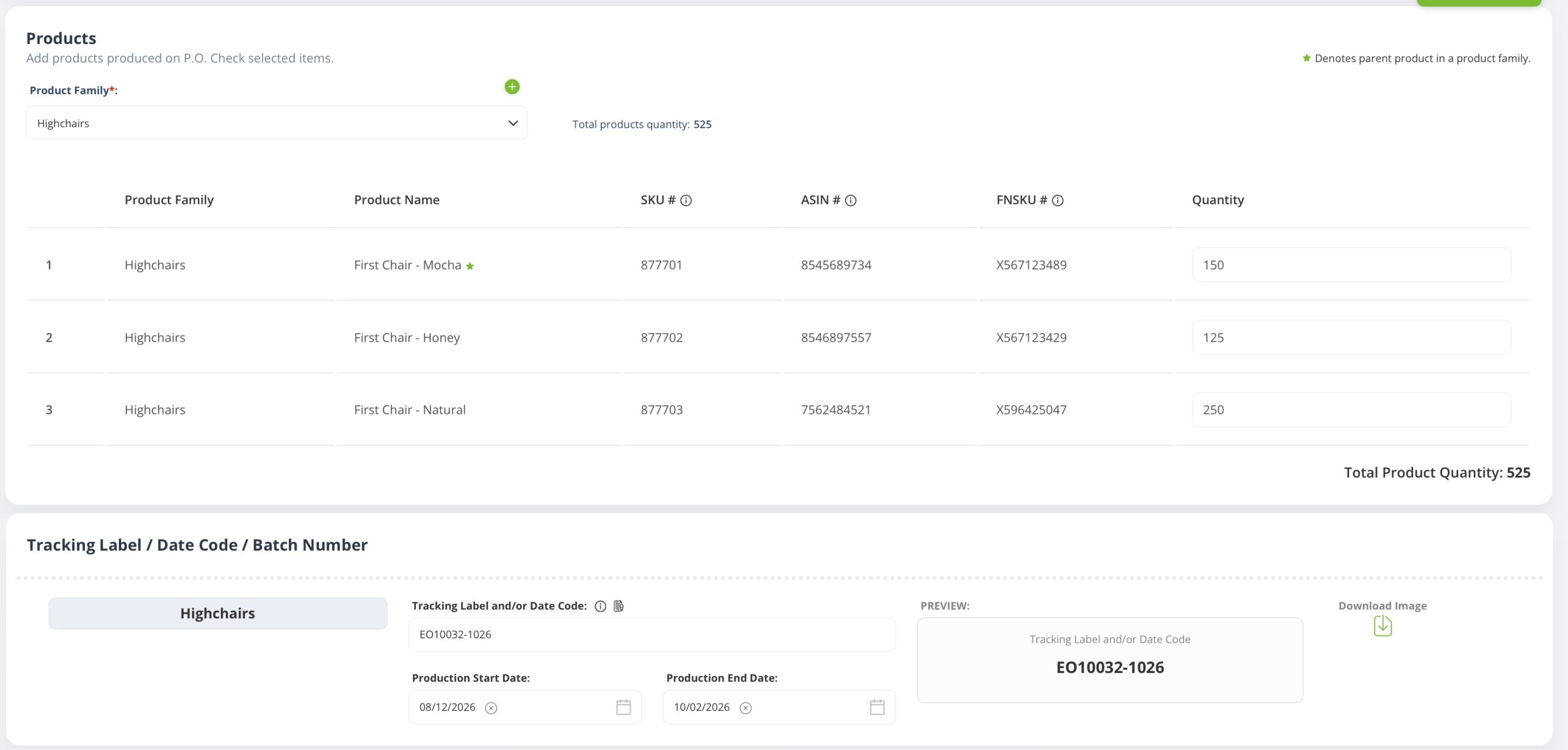Image resolution: width=1568 pixels, height=750 pixels.
Task: Click Product Name column header
Action: point(397,200)
